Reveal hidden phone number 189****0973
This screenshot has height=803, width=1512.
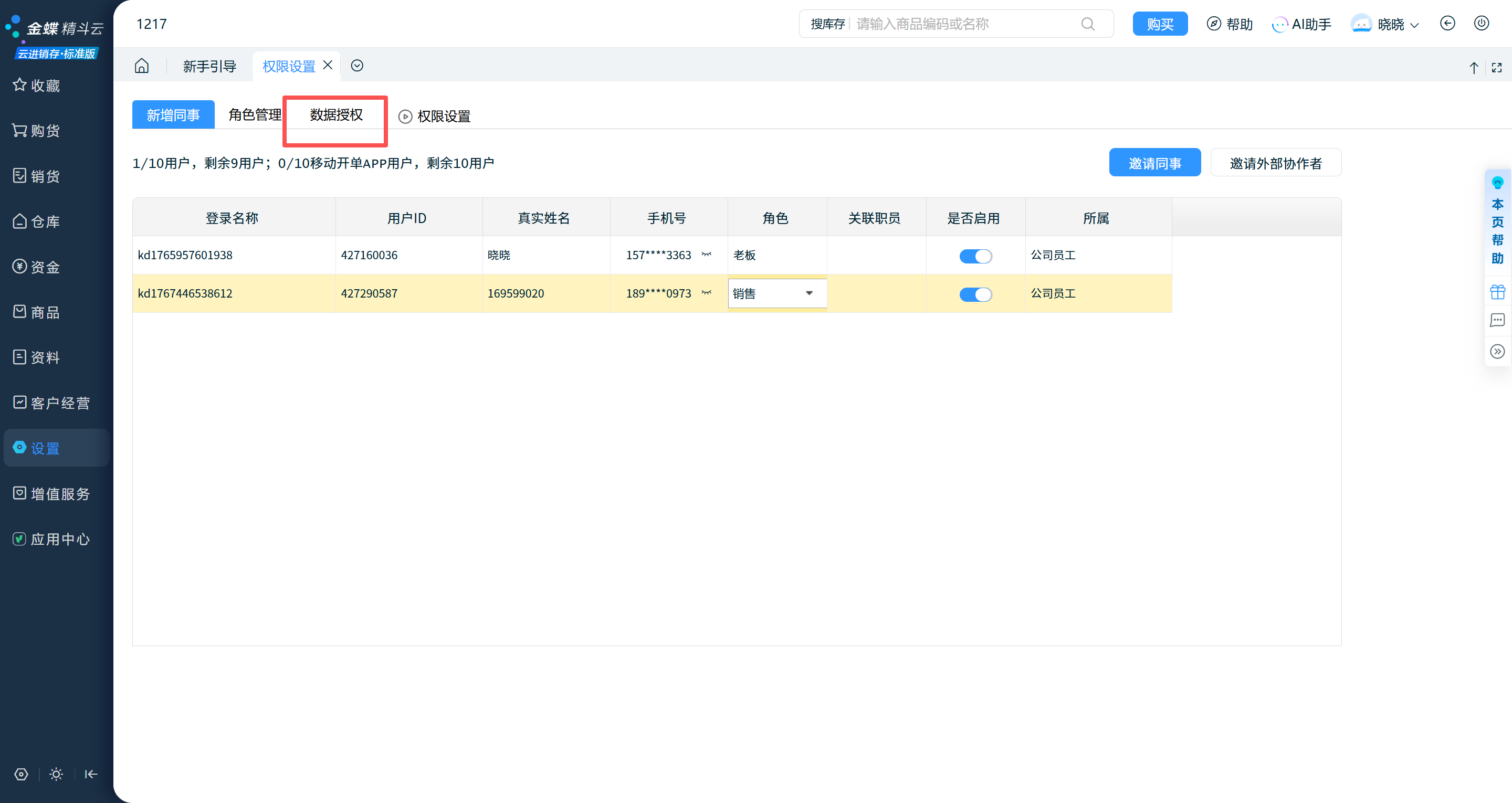707,293
